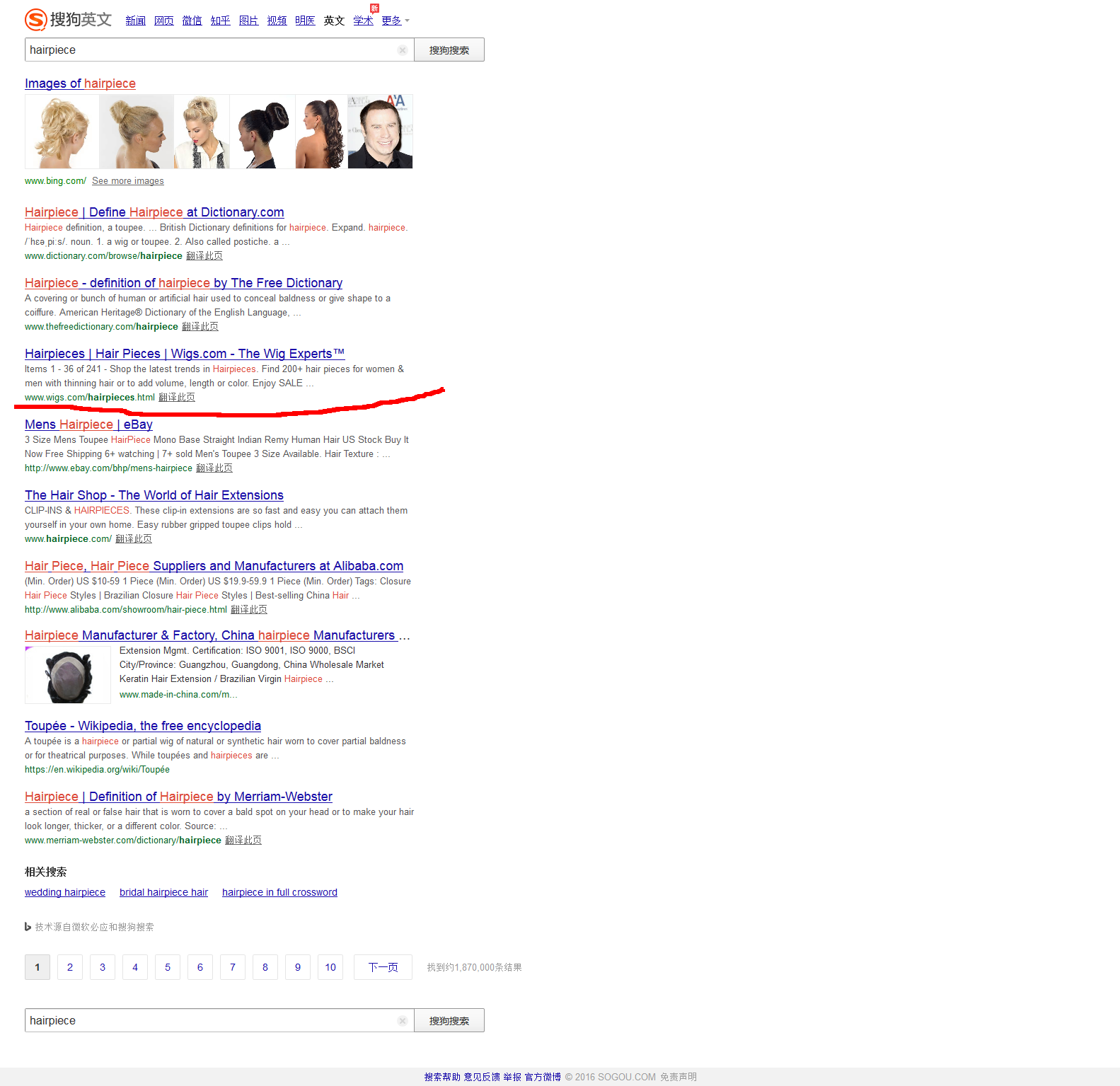Go to results page 7
1120x1086 pixels.
[233, 967]
